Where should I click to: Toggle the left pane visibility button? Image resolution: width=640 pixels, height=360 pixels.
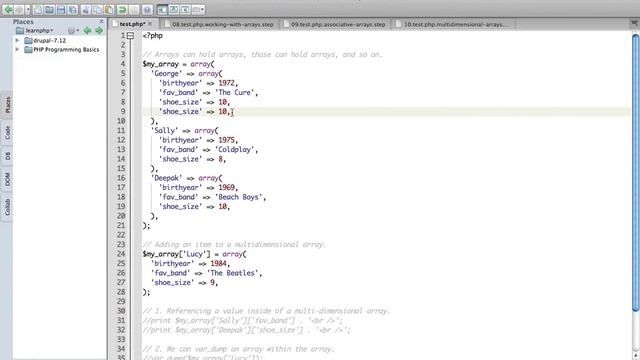click(x=162, y=9)
